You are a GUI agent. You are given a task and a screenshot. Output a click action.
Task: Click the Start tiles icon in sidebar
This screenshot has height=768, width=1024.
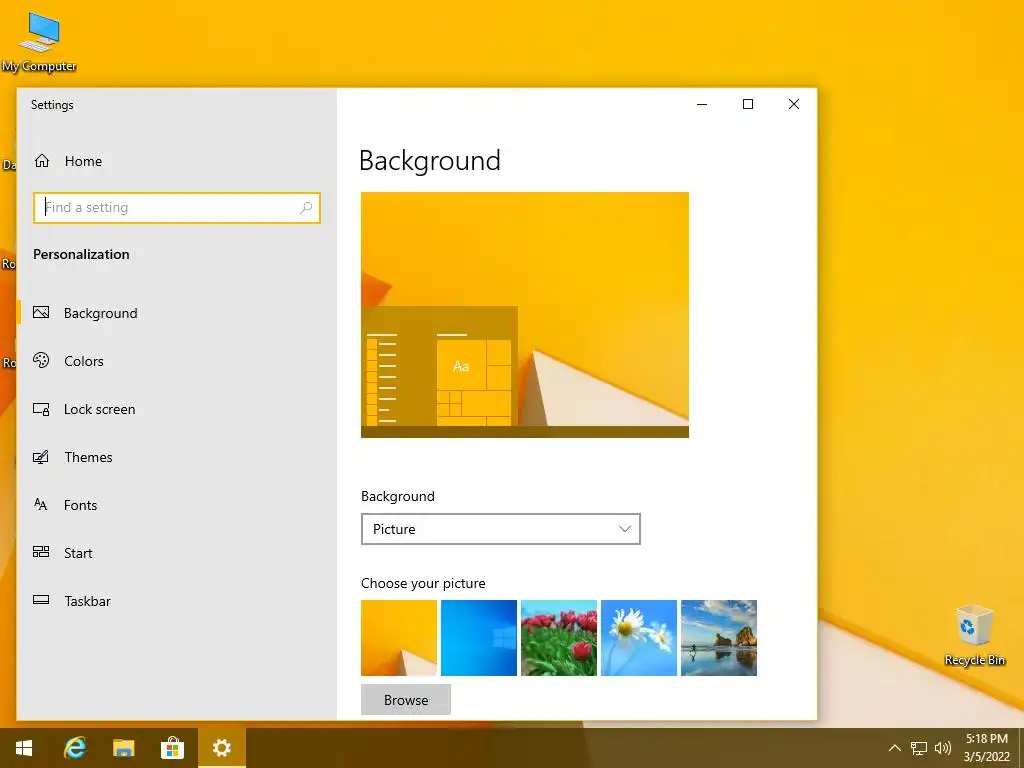(x=41, y=552)
